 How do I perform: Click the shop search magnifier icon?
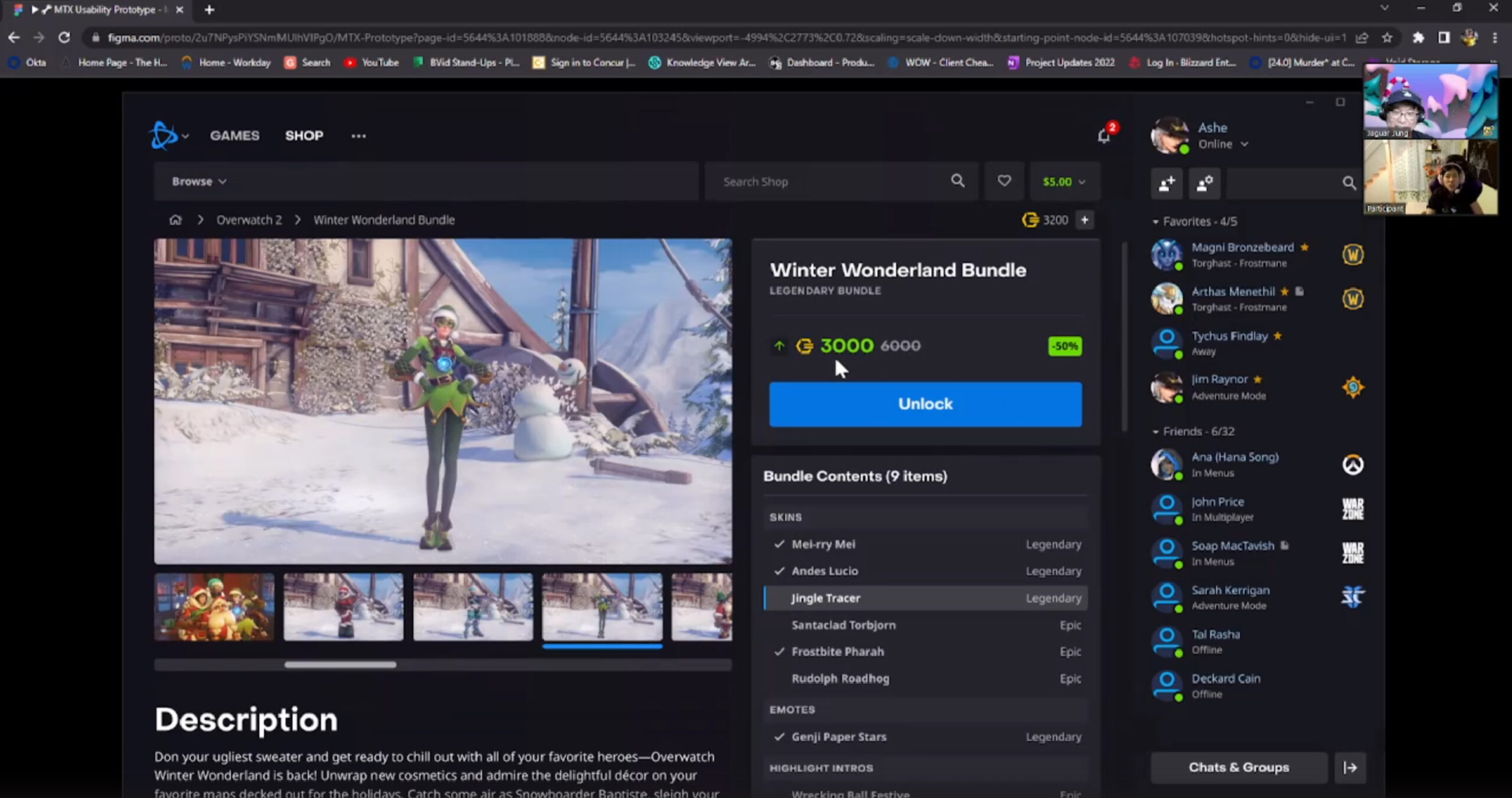tap(957, 181)
